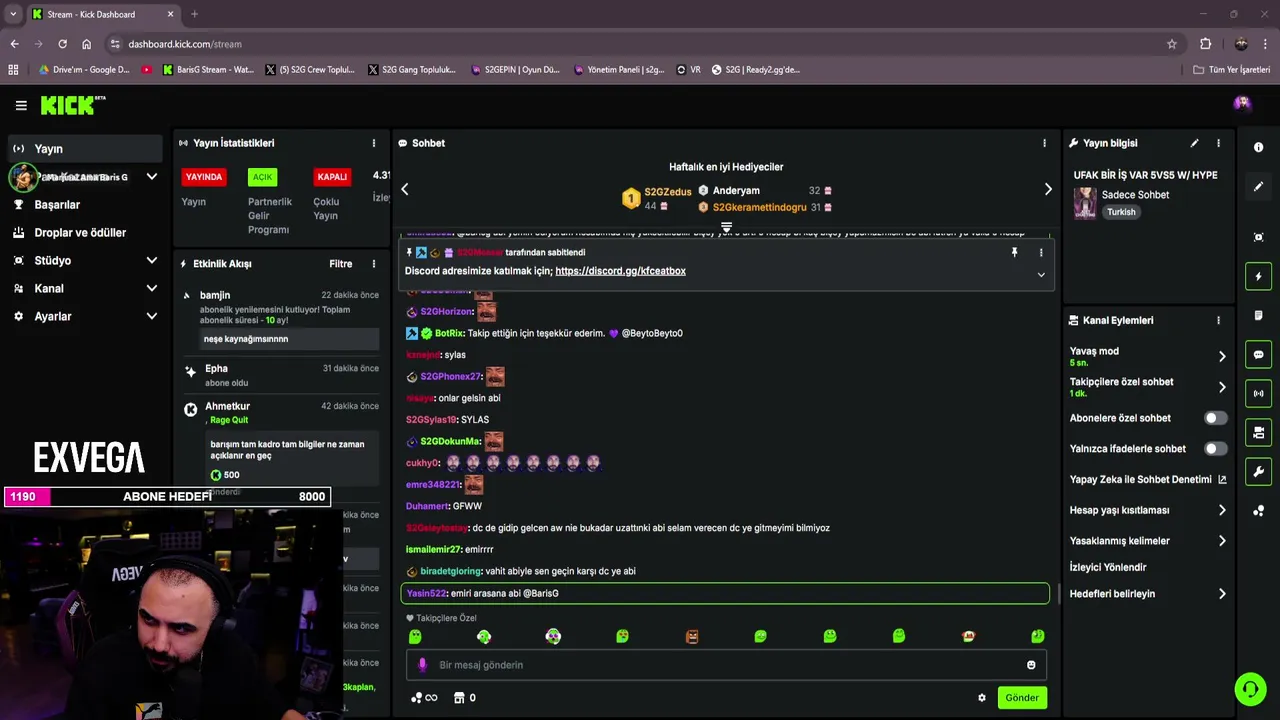The width and height of the screenshot is (1280, 720).
Task: Go to next top gifters page
Action: (x=1048, y=189)
